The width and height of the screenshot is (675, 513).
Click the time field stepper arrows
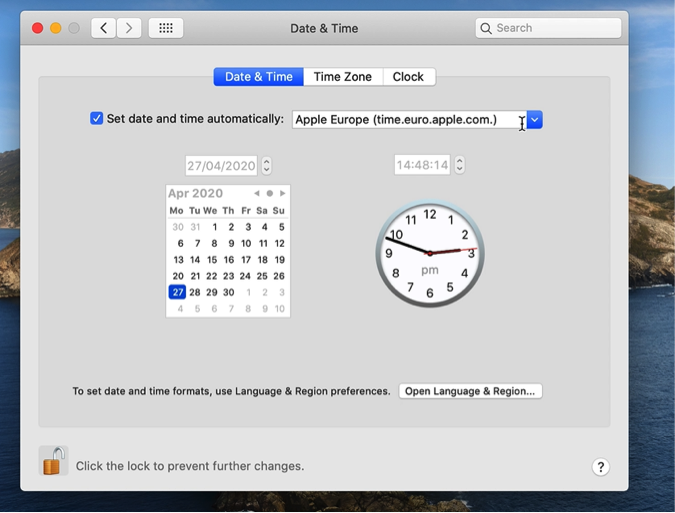[459, 165]
